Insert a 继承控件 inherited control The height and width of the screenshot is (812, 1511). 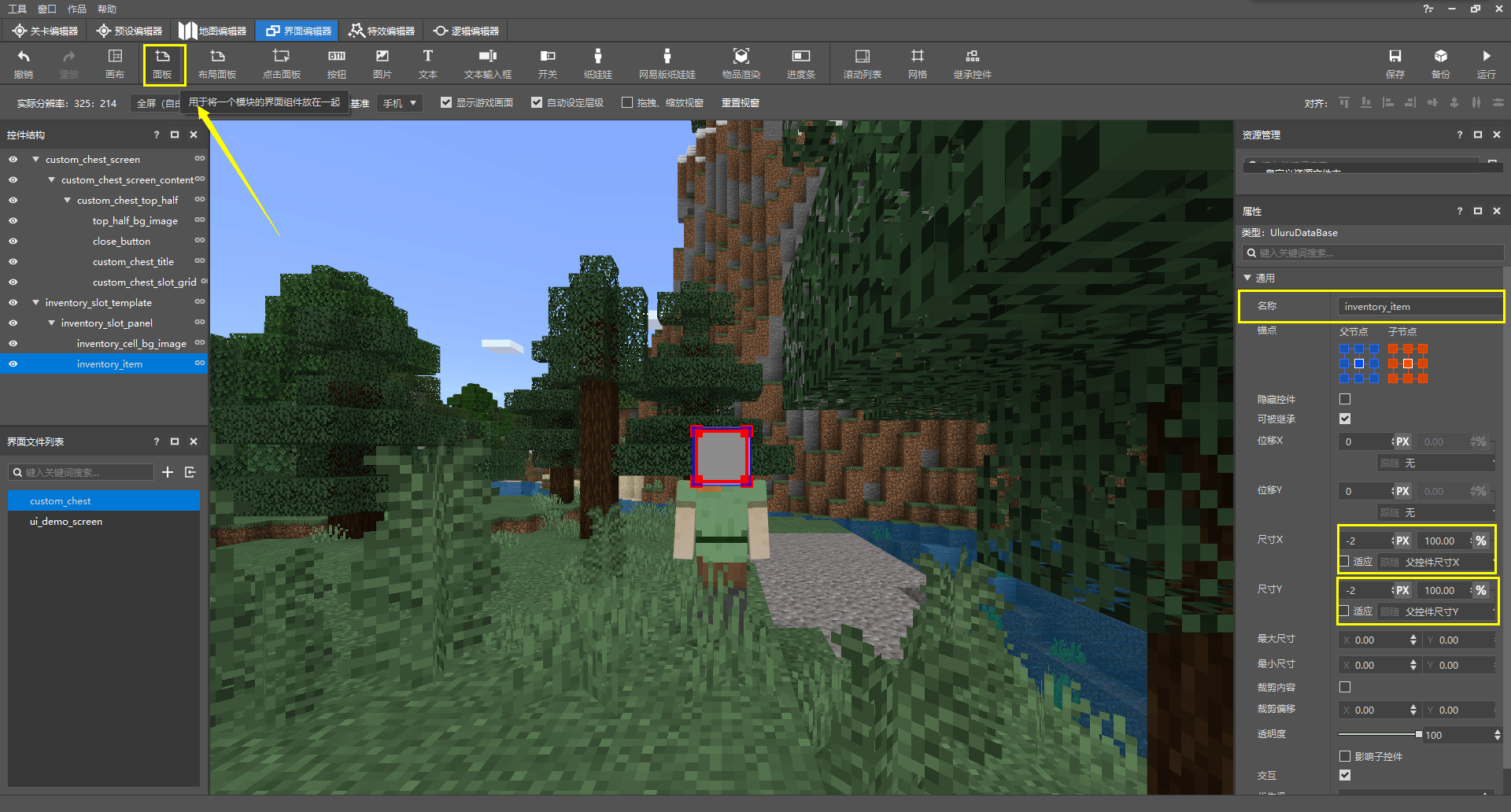(x=973, y=64)
